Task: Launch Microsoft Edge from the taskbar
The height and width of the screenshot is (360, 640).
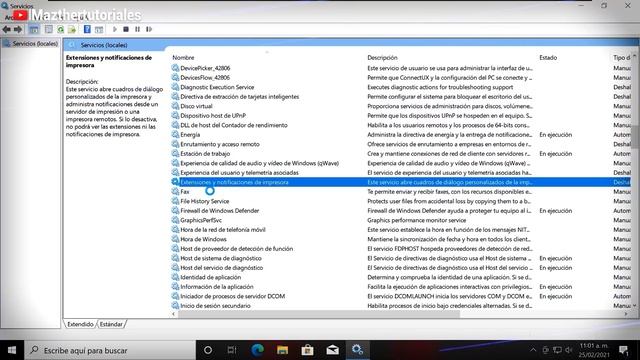Action: [x=257, y=350]
